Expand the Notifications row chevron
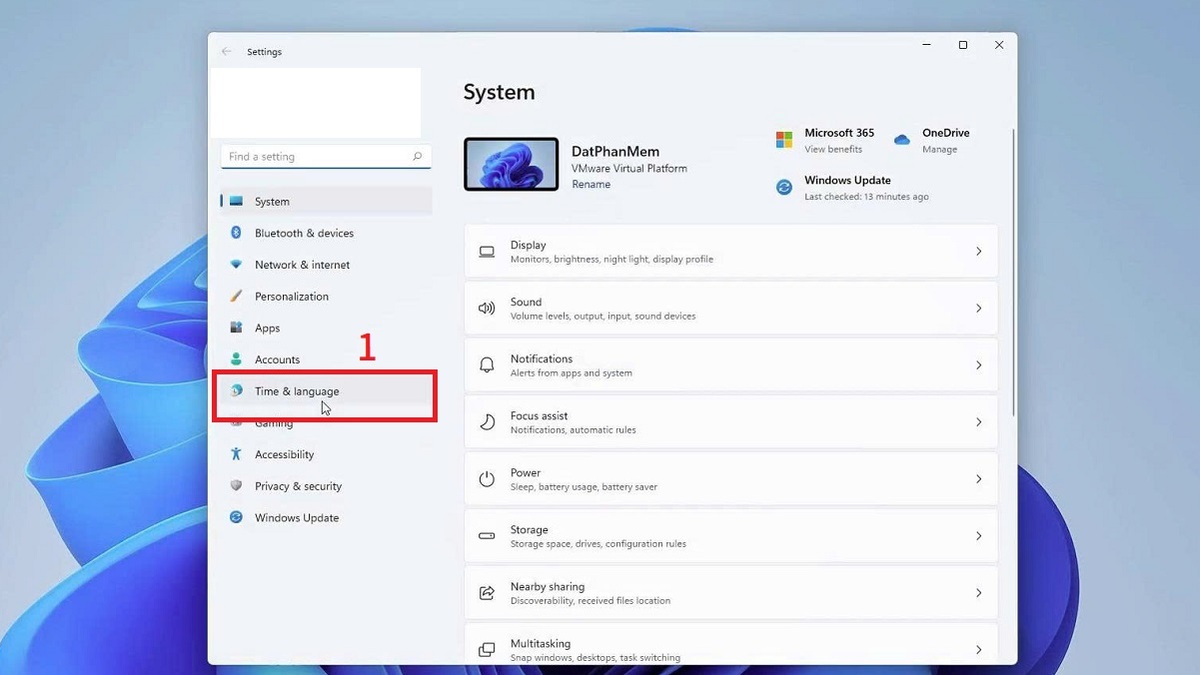Image resolution: width=1200 pixels, height=675 pixels. (978, 366)
